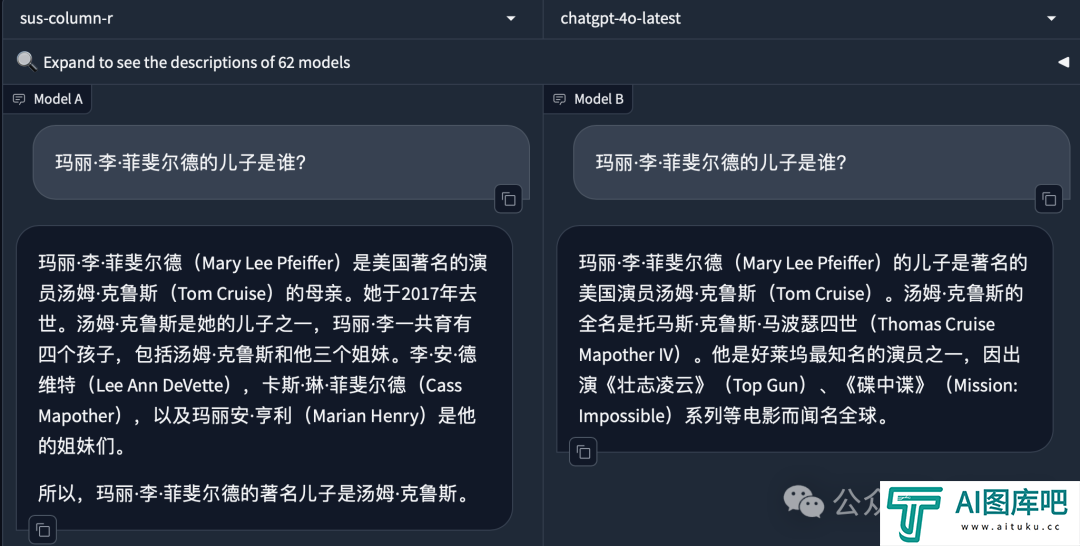Viewport: 1080px width, 546px height.
Task: Click the question bubble in Model A panel
Action: [x=281, y=162]
